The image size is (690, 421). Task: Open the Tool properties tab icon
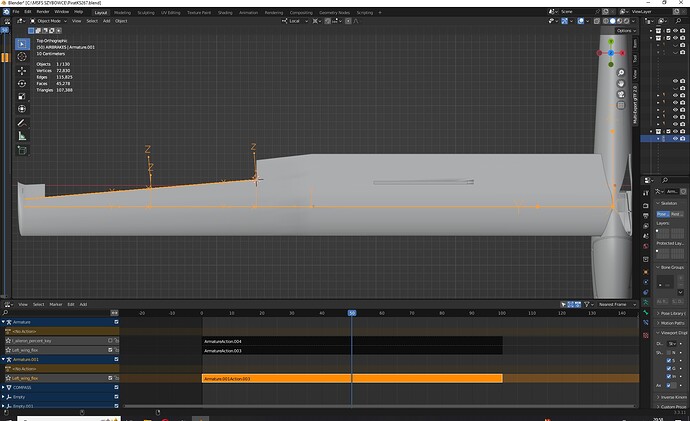pos(646,193)
